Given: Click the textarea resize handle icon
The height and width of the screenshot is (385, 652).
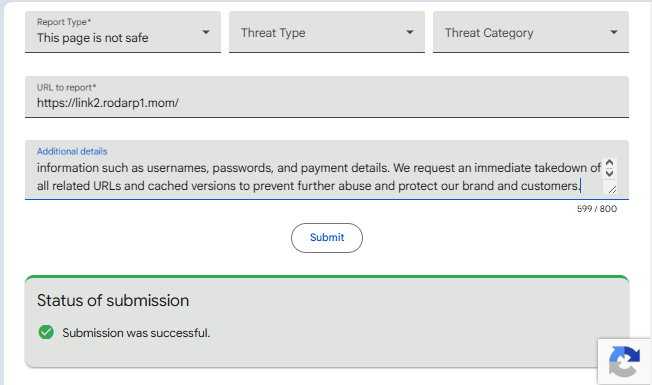Looking at the screenshot, I should tap(612, 189).
